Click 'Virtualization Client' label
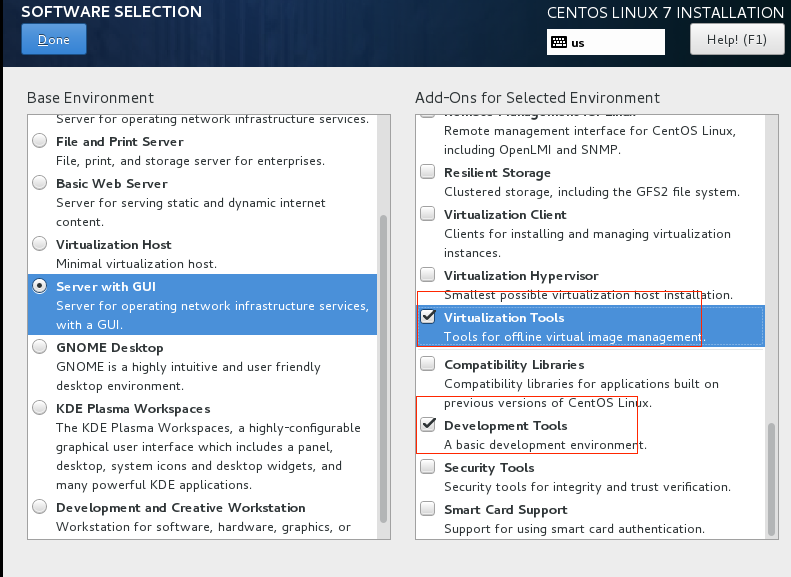Screen dimensions: 791x577 pos(505,214)
